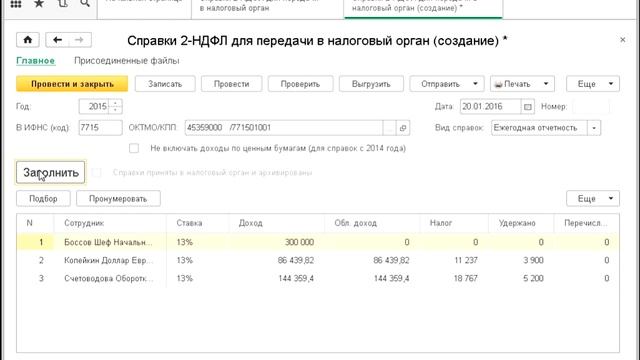
Task: Click the Подбор button
Action: click(43, 199)
